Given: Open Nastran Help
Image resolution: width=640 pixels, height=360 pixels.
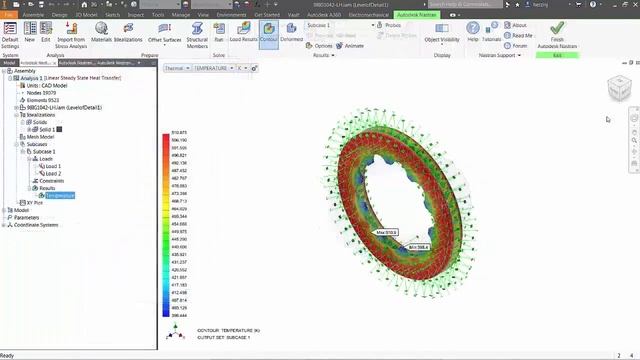Looking at the screenshot, I should point(473,33).
